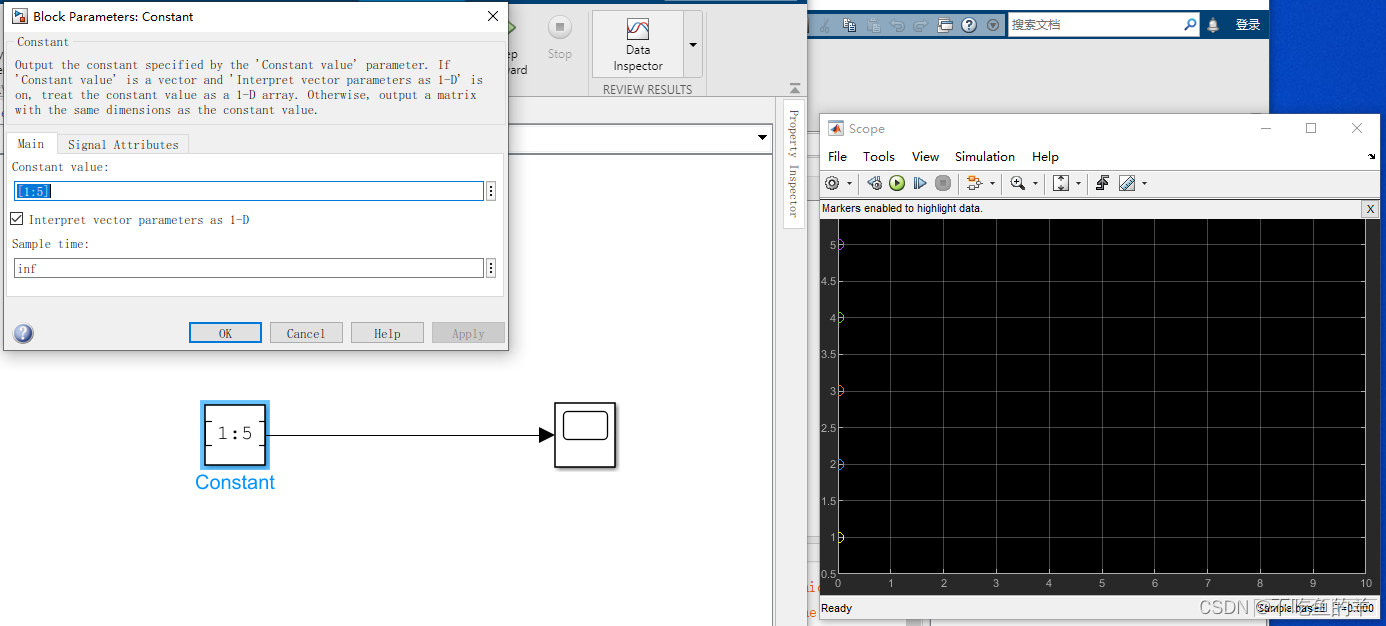The width and height of the screenshot is (1386, 626).
Task: Select the Scope zoom magnifier tool
Action: [1018, 183]
